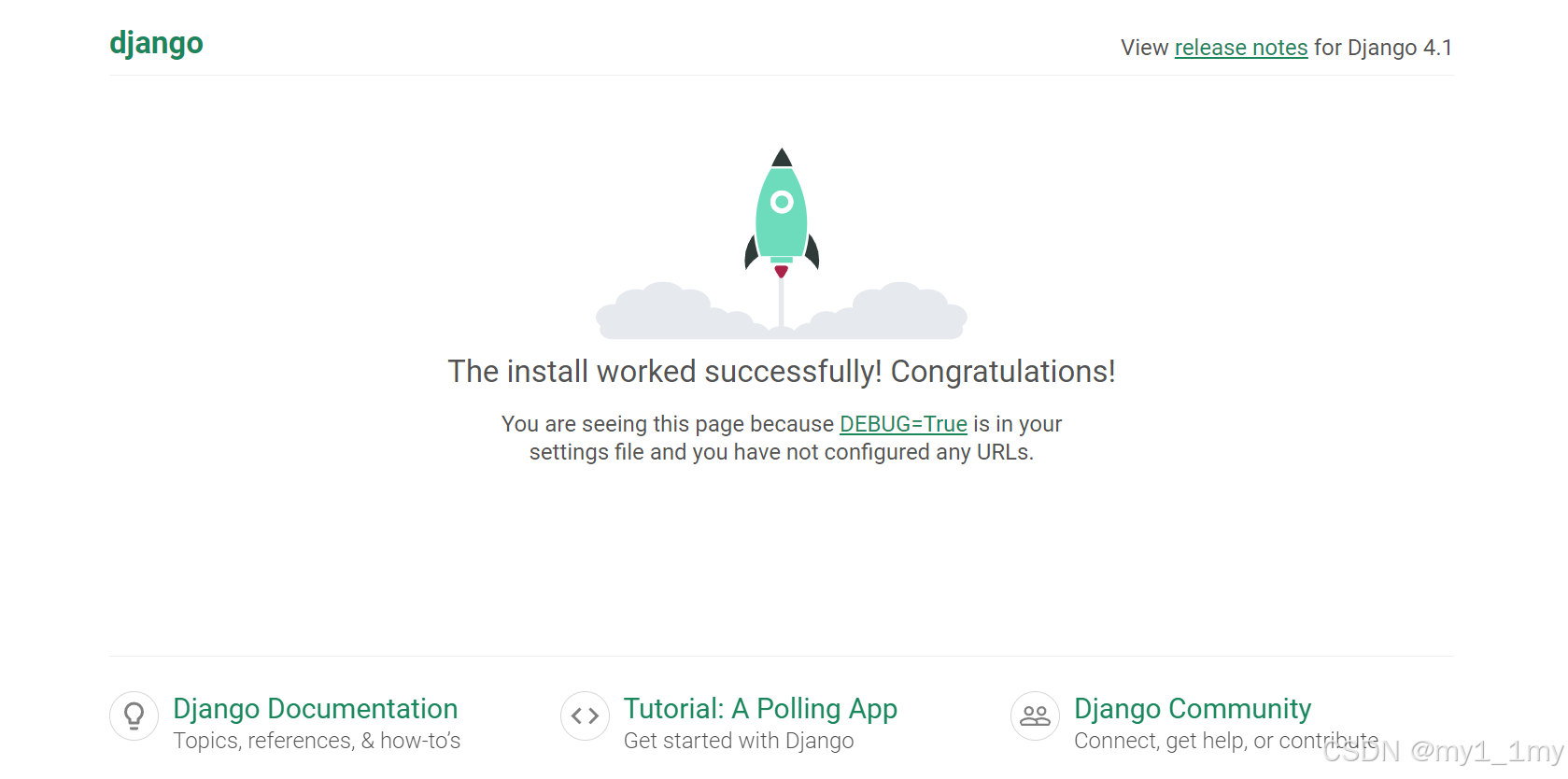Click the rocket's exhaust flame
Image resolution: width=1568 pixels, height=779 pixels.
[x=781, y=269]
